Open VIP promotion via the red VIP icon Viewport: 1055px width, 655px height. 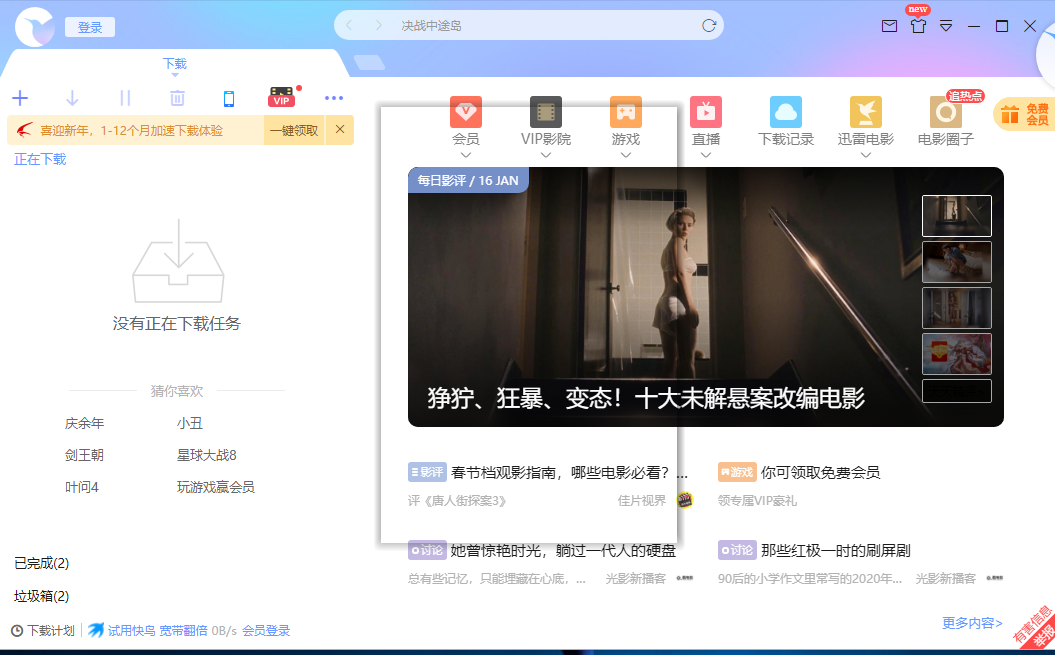281,97
